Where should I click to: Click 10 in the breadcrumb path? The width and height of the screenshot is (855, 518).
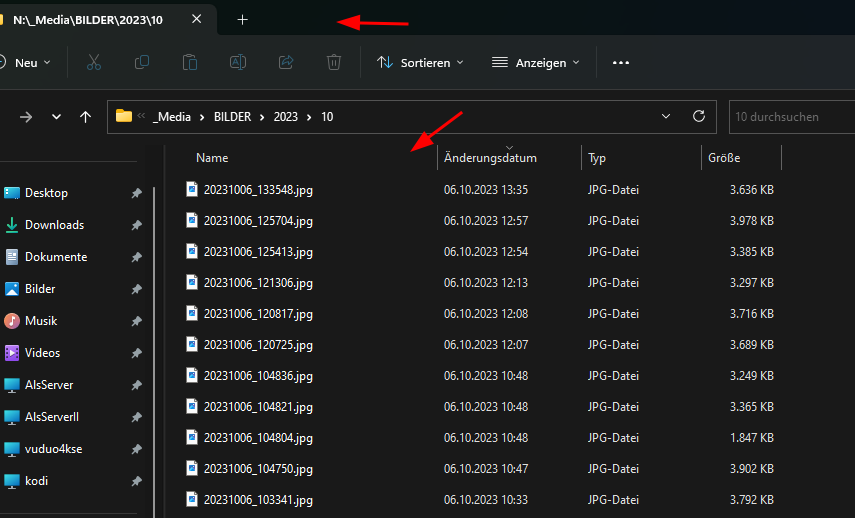tap(327, 117)
